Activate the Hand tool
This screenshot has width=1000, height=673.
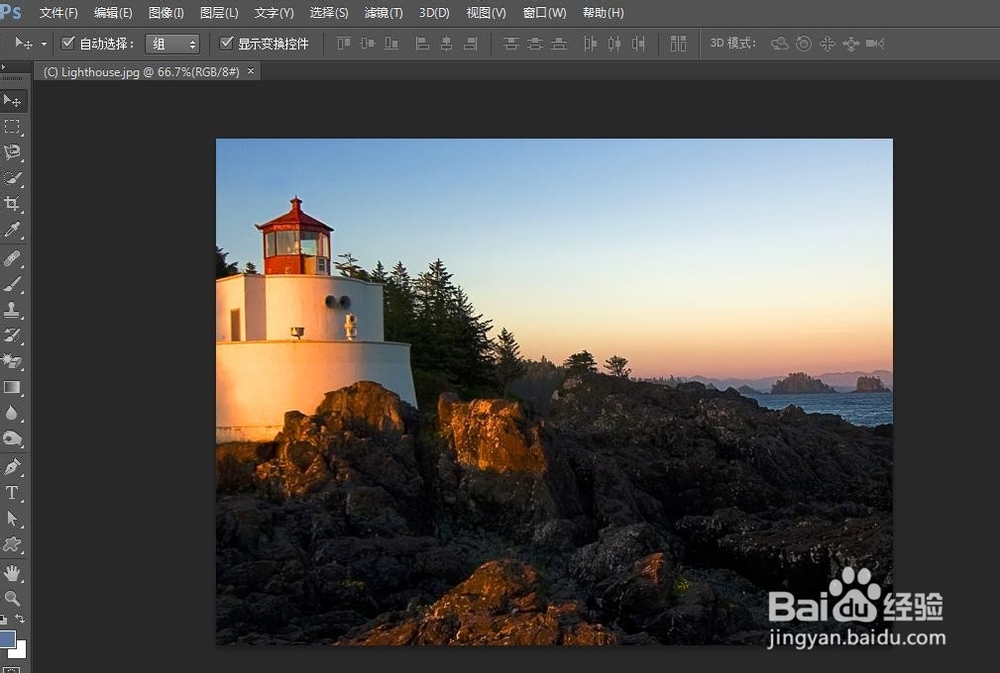[12, 573]
